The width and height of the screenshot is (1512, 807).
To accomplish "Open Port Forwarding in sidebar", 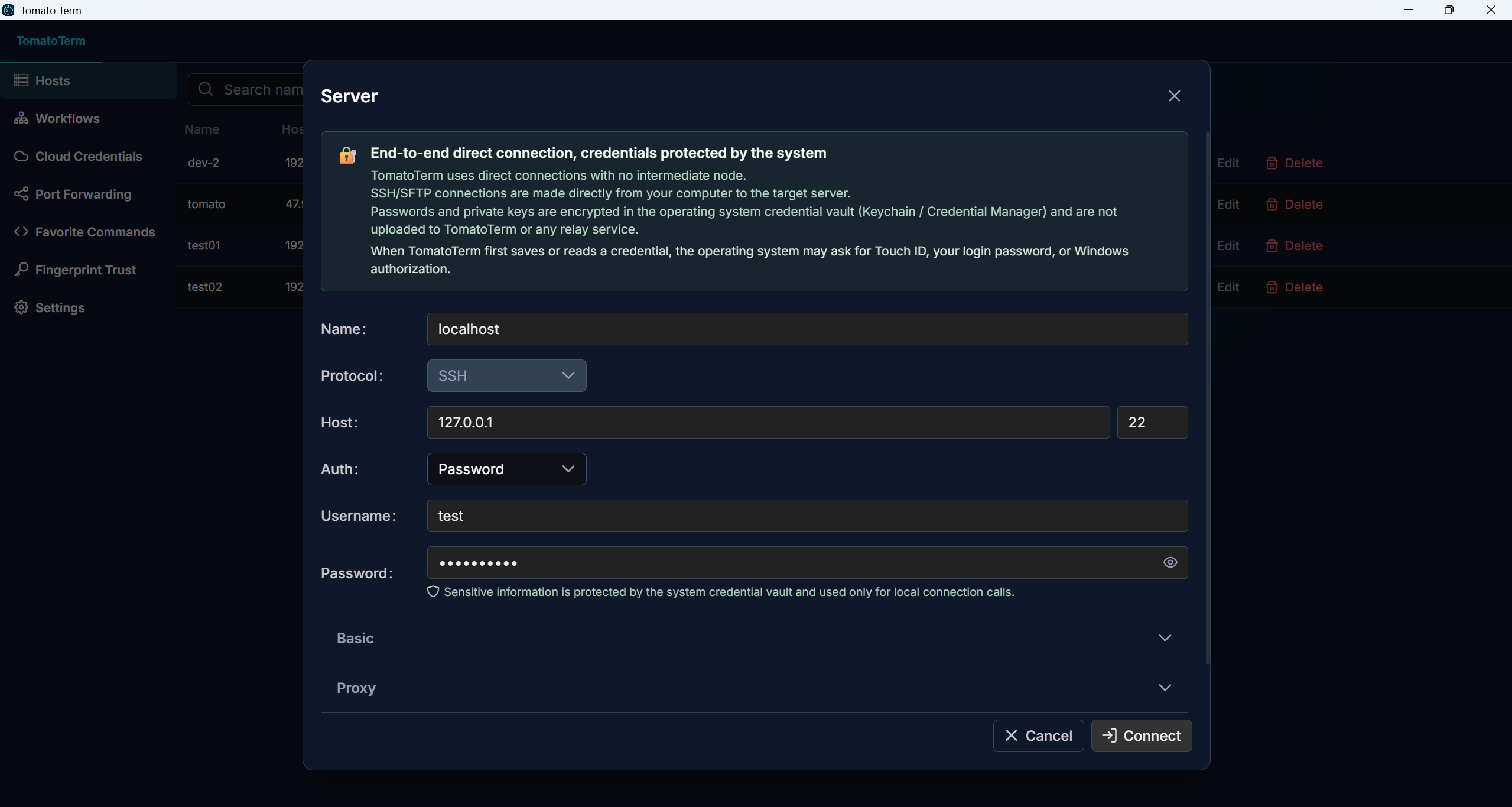I will [89, 194].
